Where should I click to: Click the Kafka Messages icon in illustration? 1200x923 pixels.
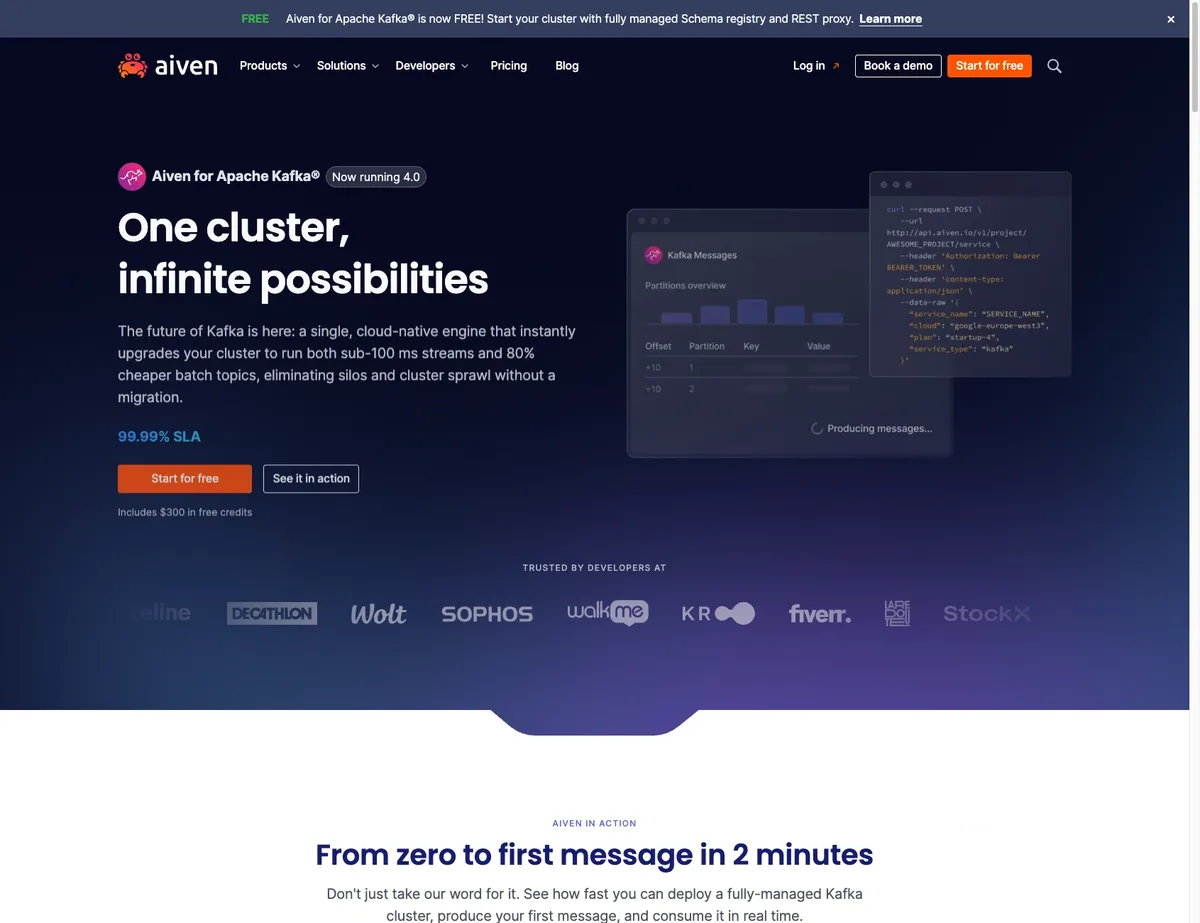pyautogui.click(x=653, y=255)
